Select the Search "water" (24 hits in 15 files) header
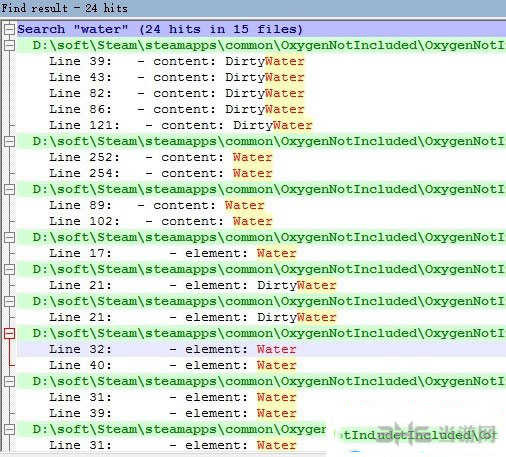 (x=261, y=29)
